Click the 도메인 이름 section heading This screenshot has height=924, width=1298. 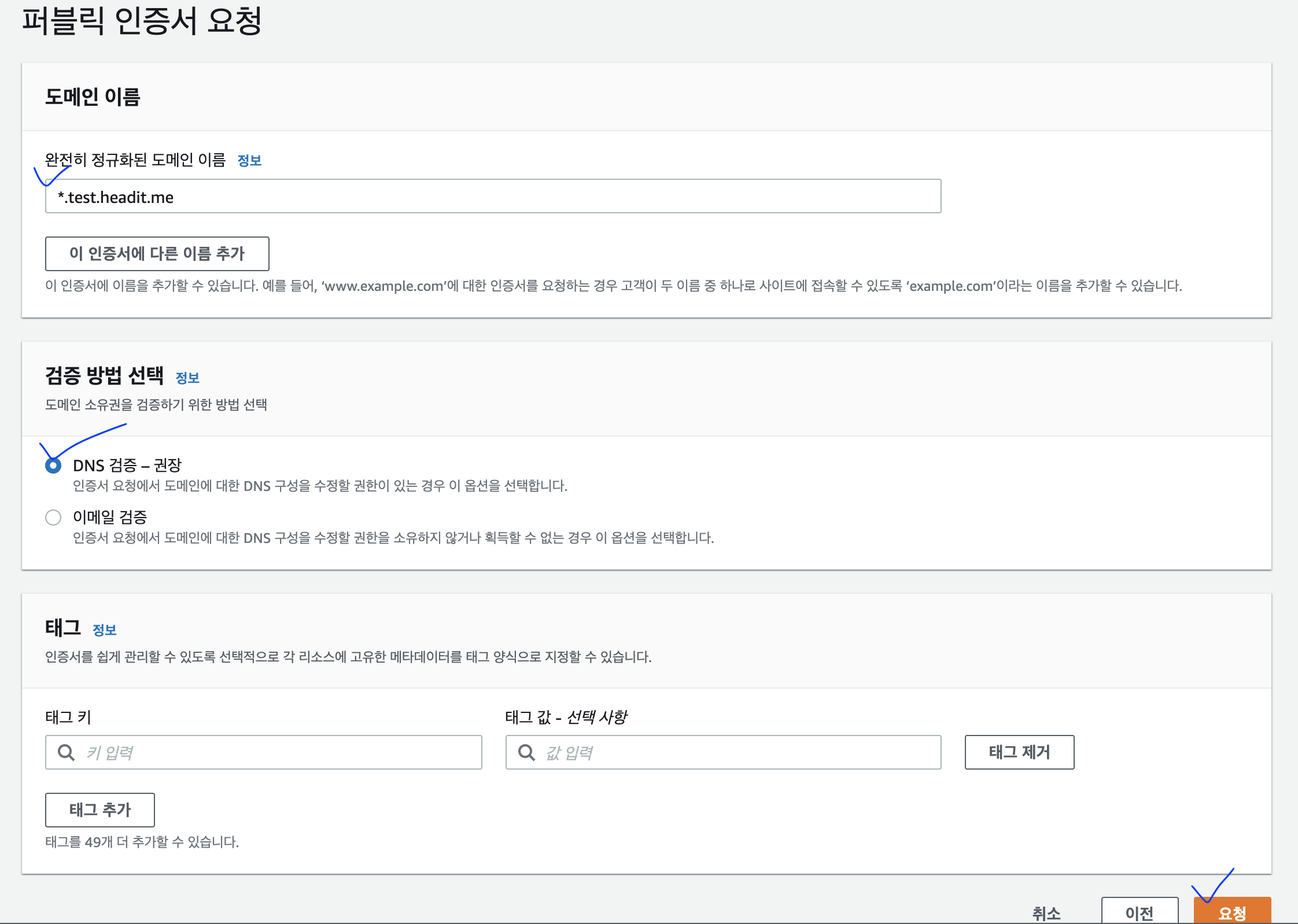pos(93,97)
